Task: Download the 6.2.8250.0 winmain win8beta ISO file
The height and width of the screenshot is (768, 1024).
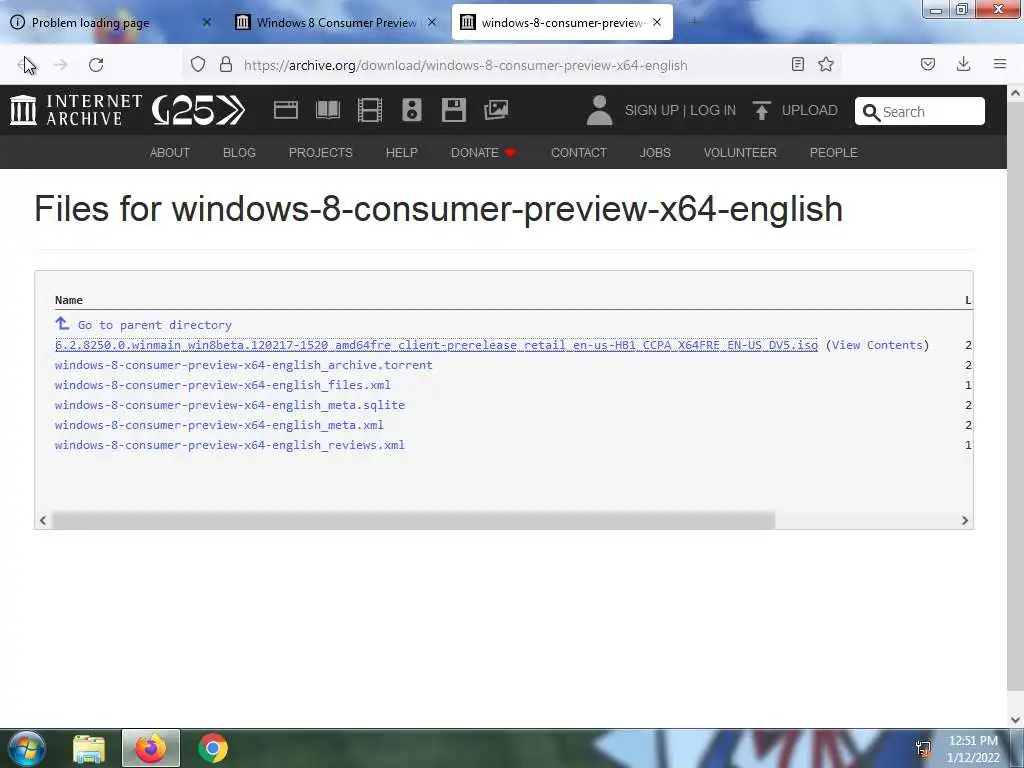Action: click(436, 345)
